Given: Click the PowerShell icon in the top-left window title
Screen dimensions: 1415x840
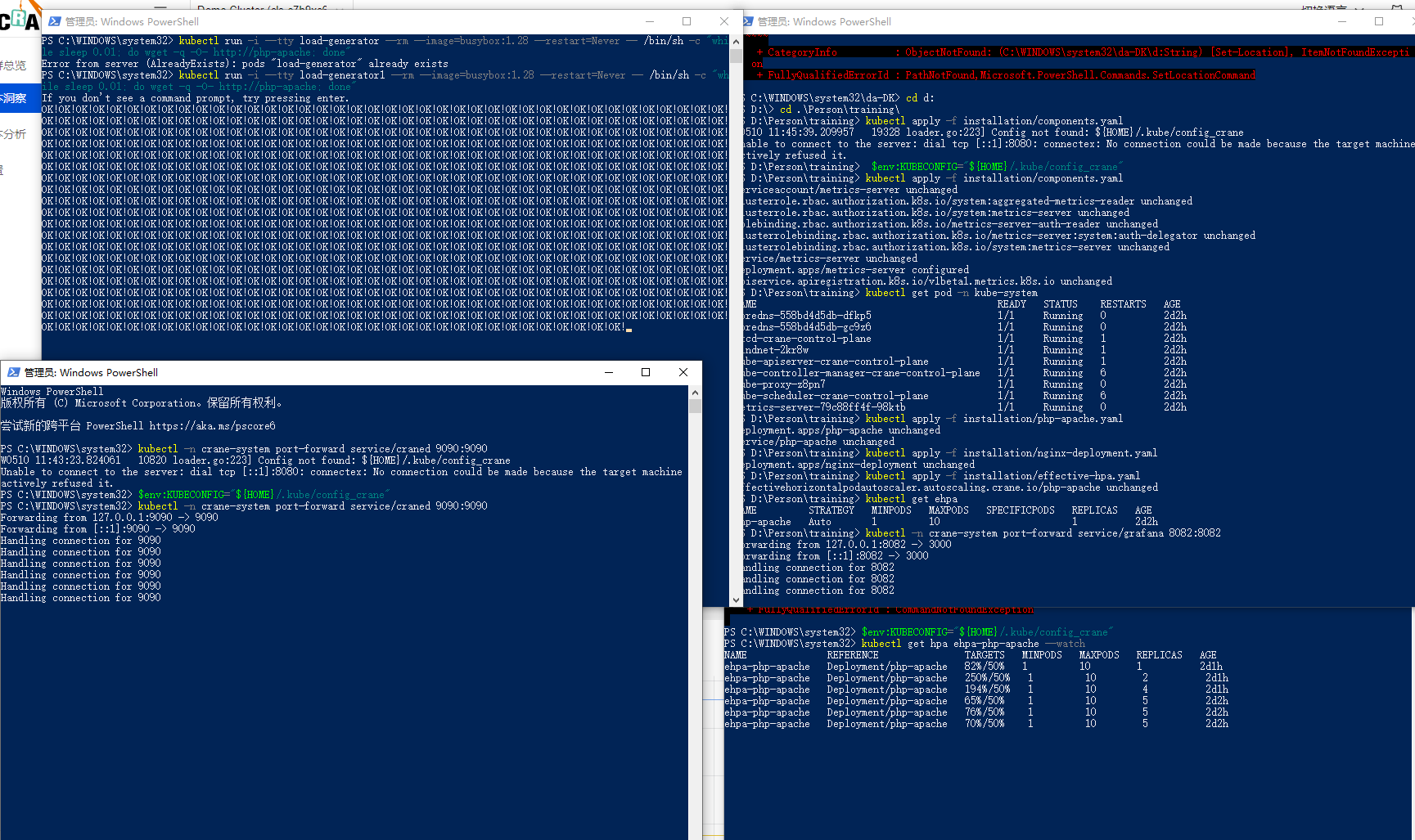Looking at the screenshot, I should 55,21.
